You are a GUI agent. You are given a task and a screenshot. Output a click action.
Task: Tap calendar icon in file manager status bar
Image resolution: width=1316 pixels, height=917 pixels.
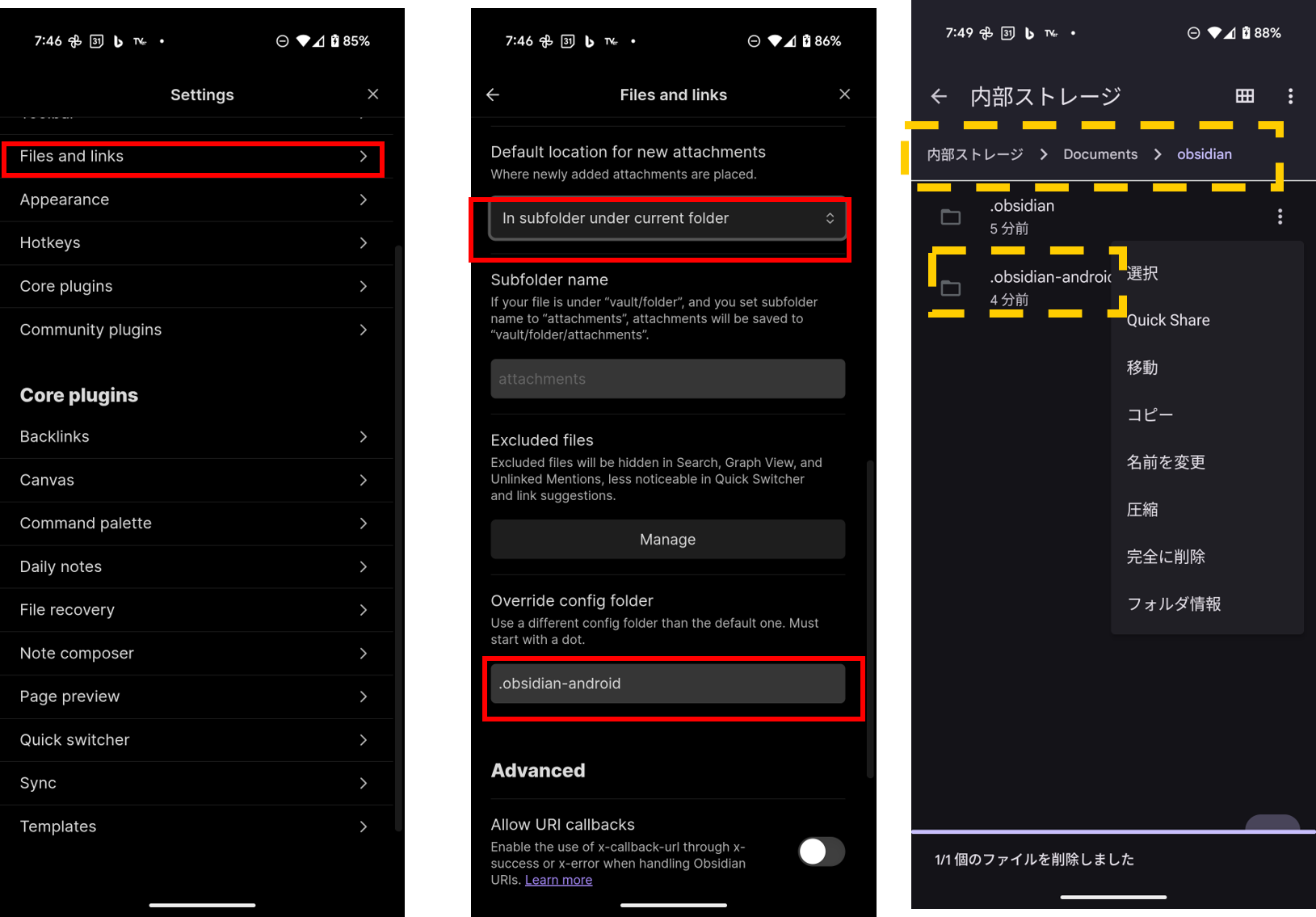click(1007, 33)
